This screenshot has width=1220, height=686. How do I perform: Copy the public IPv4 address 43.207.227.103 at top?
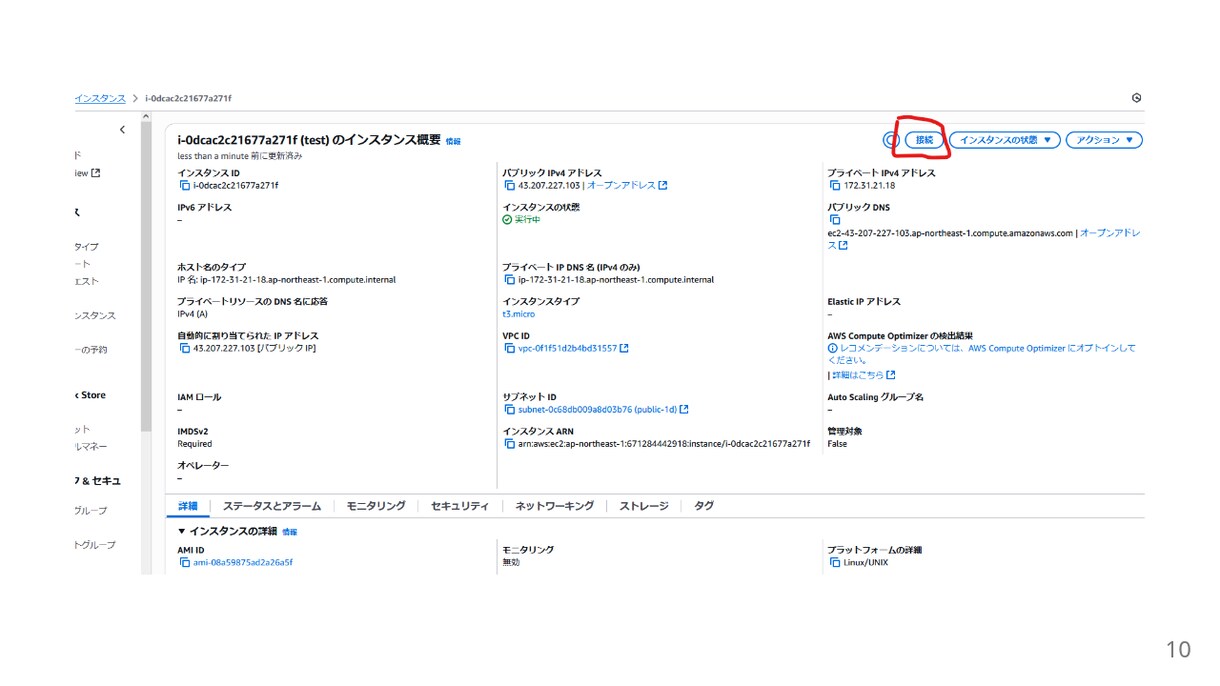pyautogui.click(x=509, y=186)
